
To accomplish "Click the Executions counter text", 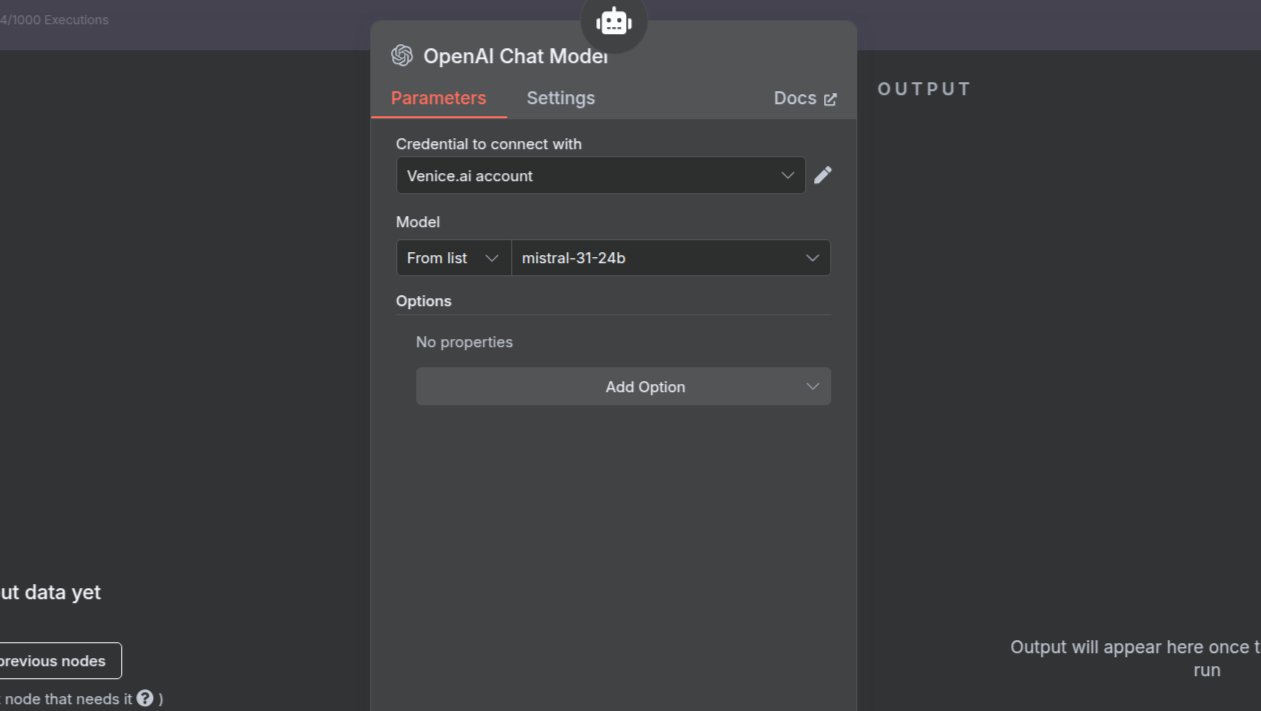I will coord(55,20).
